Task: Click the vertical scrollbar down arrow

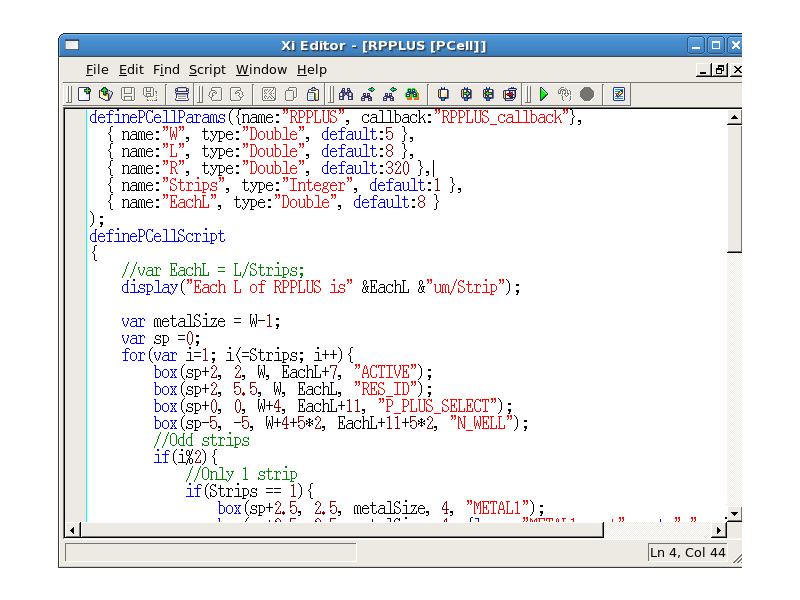Action: click(734, 513)
